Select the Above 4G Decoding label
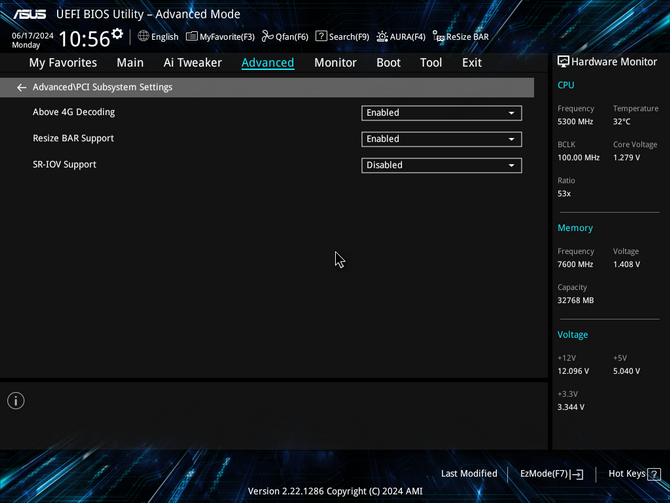The height and width of the screenshot is (503, 670). [73, 112]
